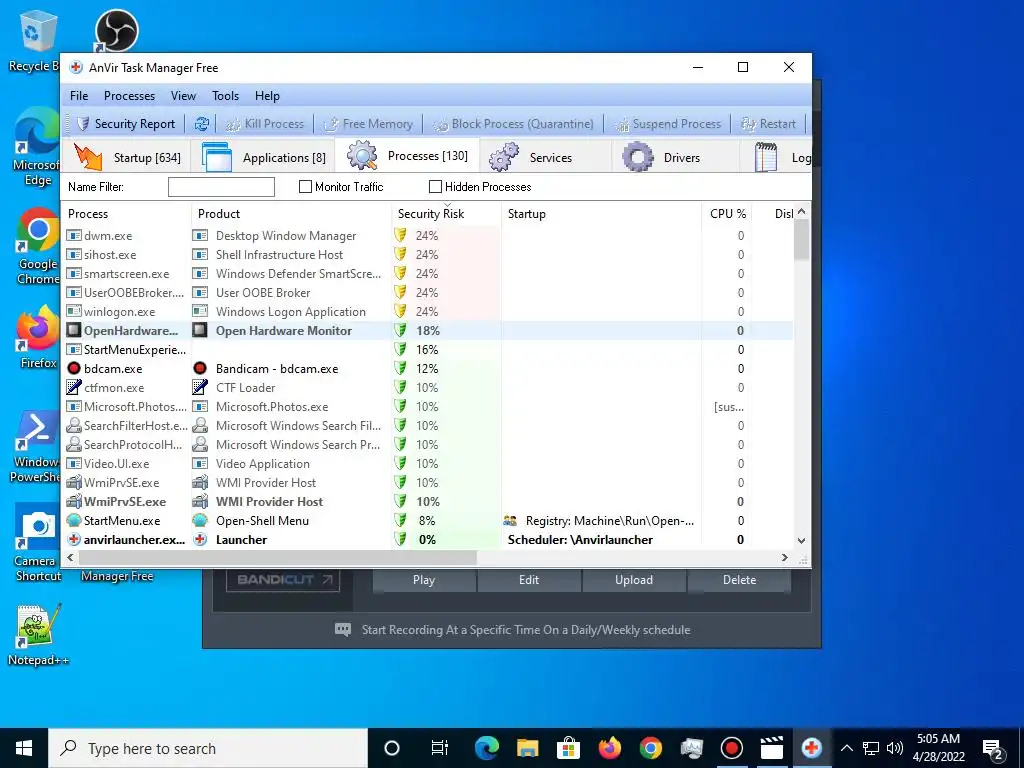Click the green shield in the 8% risk row
The image size is (1024, 768).
(400, 520)
